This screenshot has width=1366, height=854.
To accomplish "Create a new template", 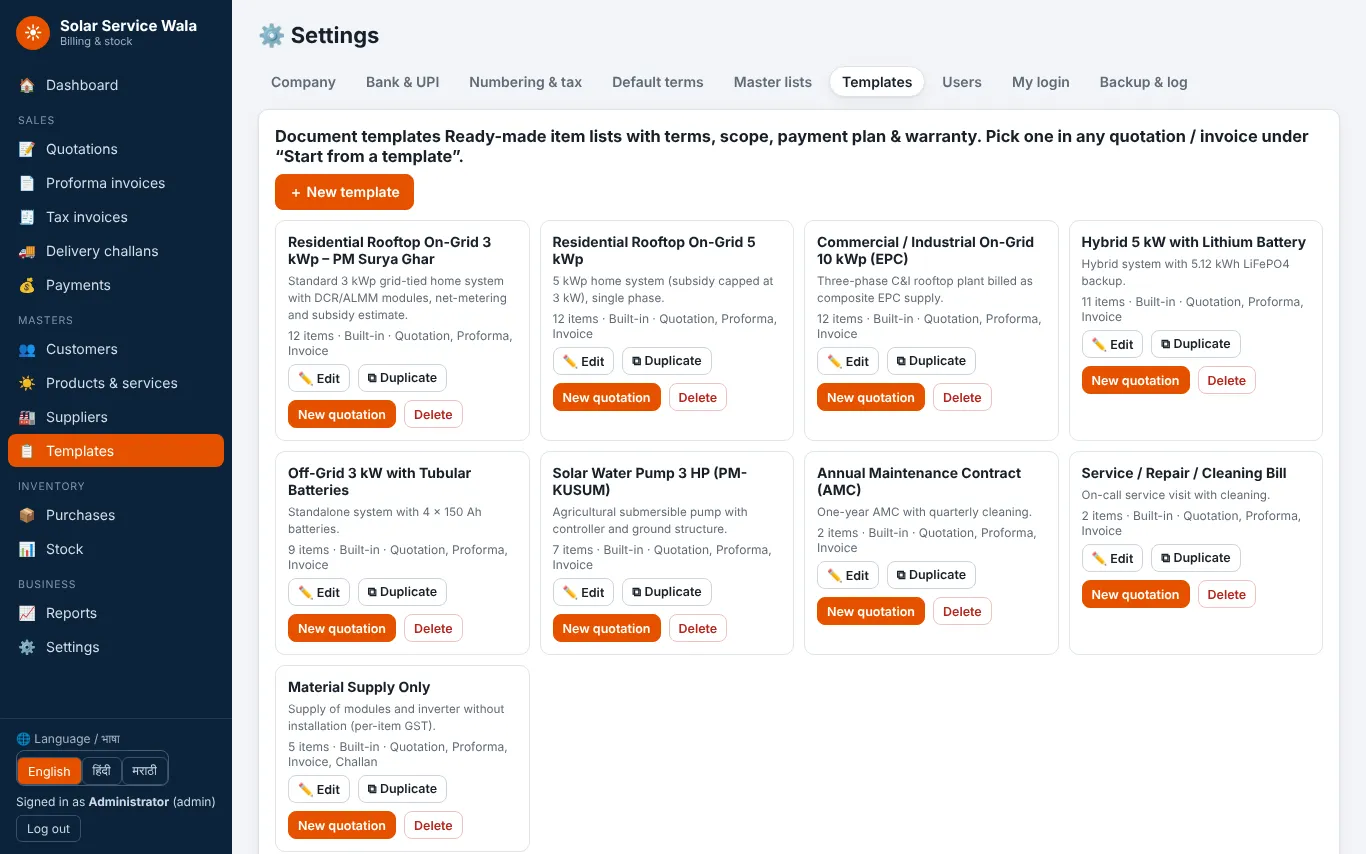I will tap(344, 192).
